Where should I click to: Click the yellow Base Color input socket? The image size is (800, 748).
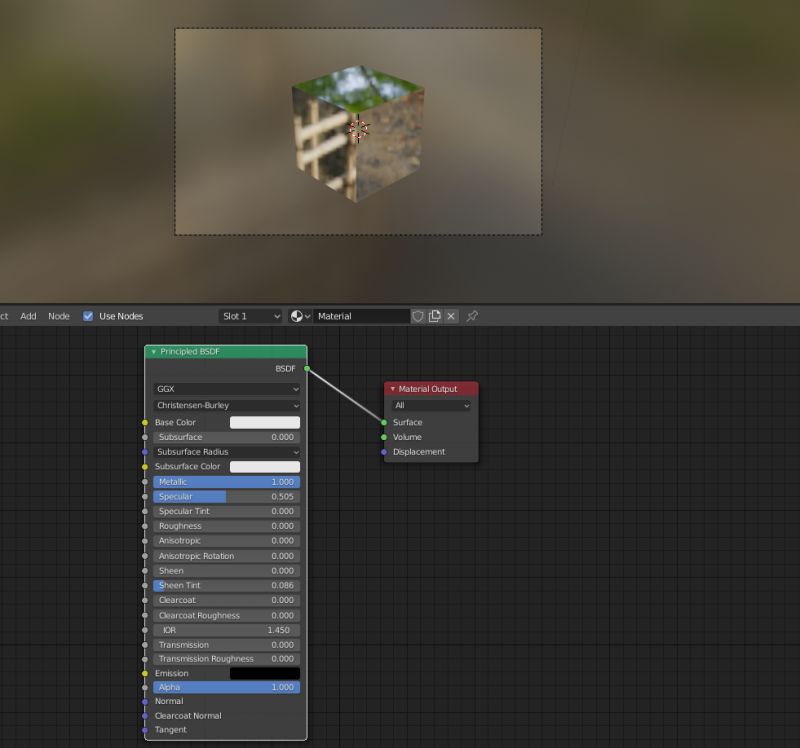click(144, 422)
